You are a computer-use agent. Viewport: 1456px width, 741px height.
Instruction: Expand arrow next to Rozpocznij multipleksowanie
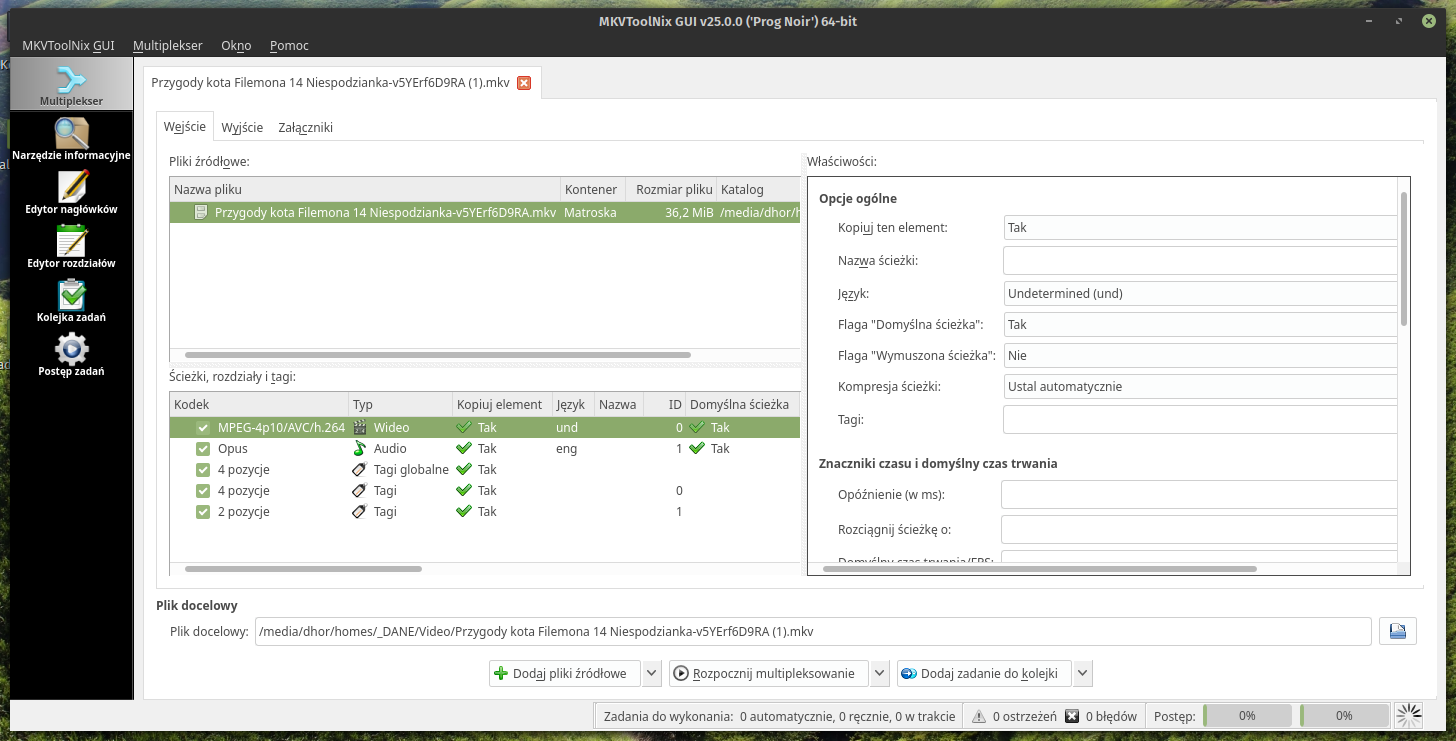pyautogui.click(x=880, y=673)
